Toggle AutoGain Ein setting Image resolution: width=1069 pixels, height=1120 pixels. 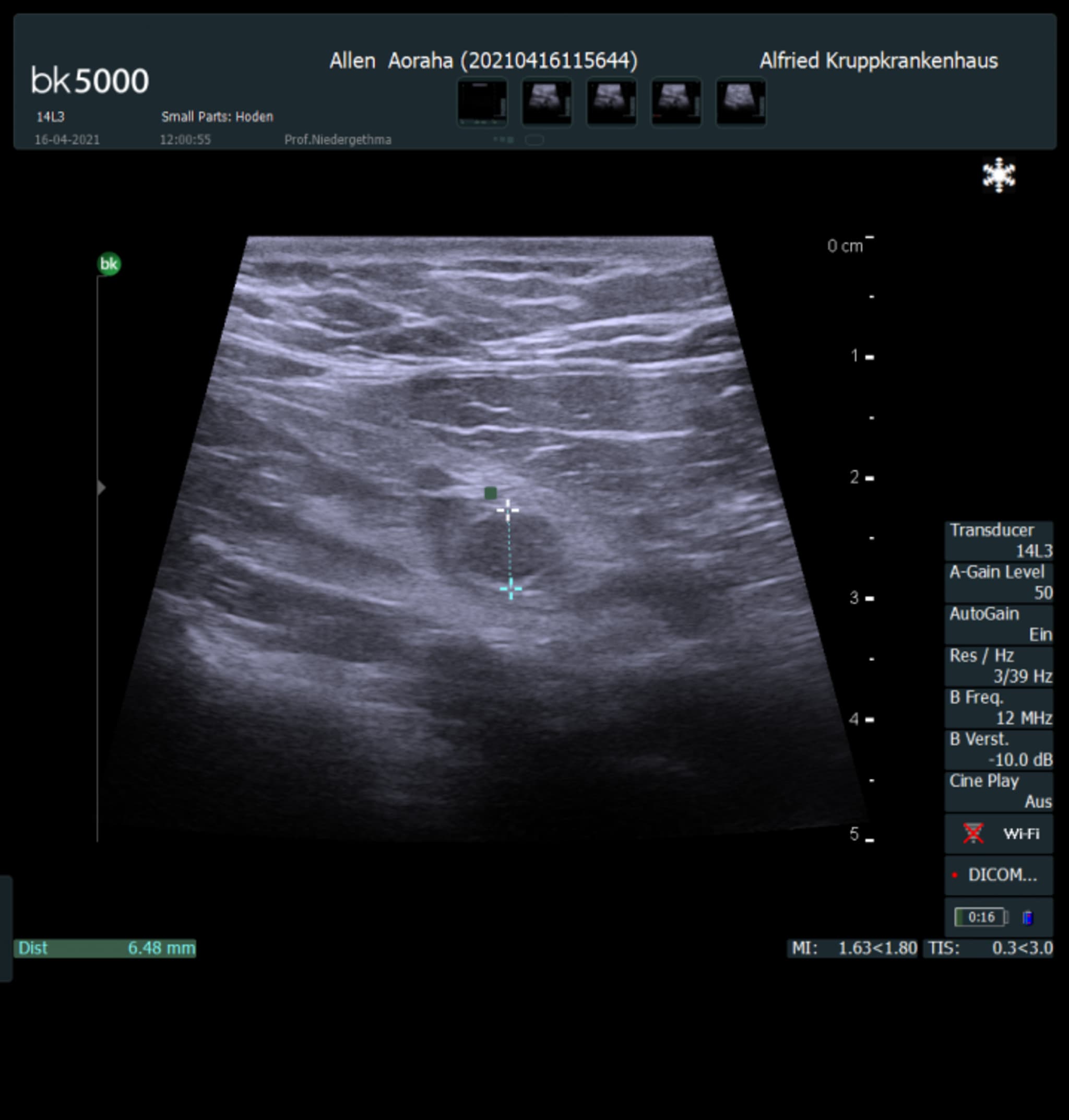tap(999, 623)
